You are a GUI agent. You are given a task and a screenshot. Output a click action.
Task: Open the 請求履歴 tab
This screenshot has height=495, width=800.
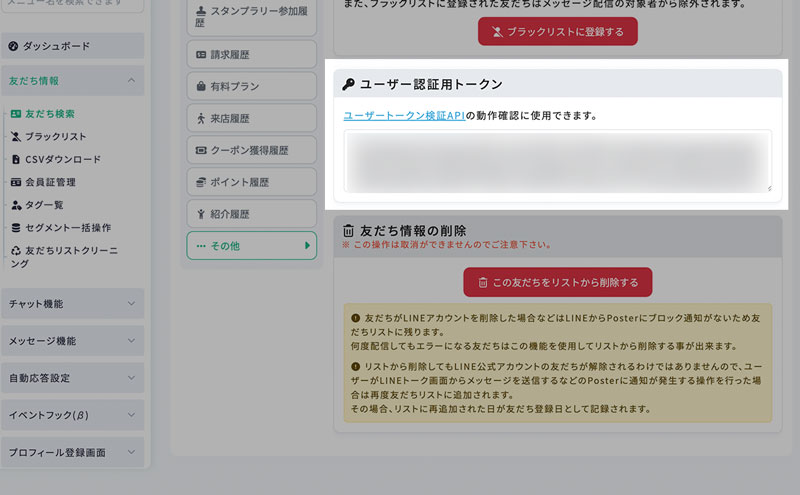click(251, 54)
